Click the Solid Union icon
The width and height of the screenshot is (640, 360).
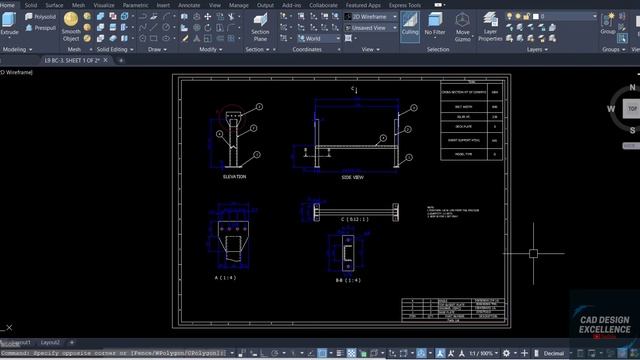(100, 17)
